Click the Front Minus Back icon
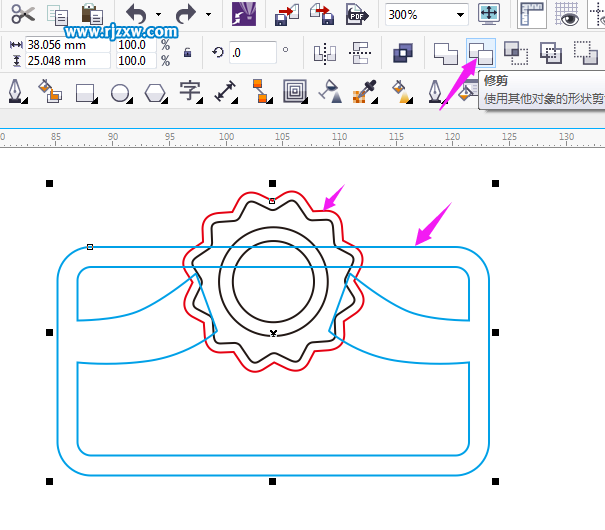Viewport: 605px width, 530px height. tap(586, 52)
